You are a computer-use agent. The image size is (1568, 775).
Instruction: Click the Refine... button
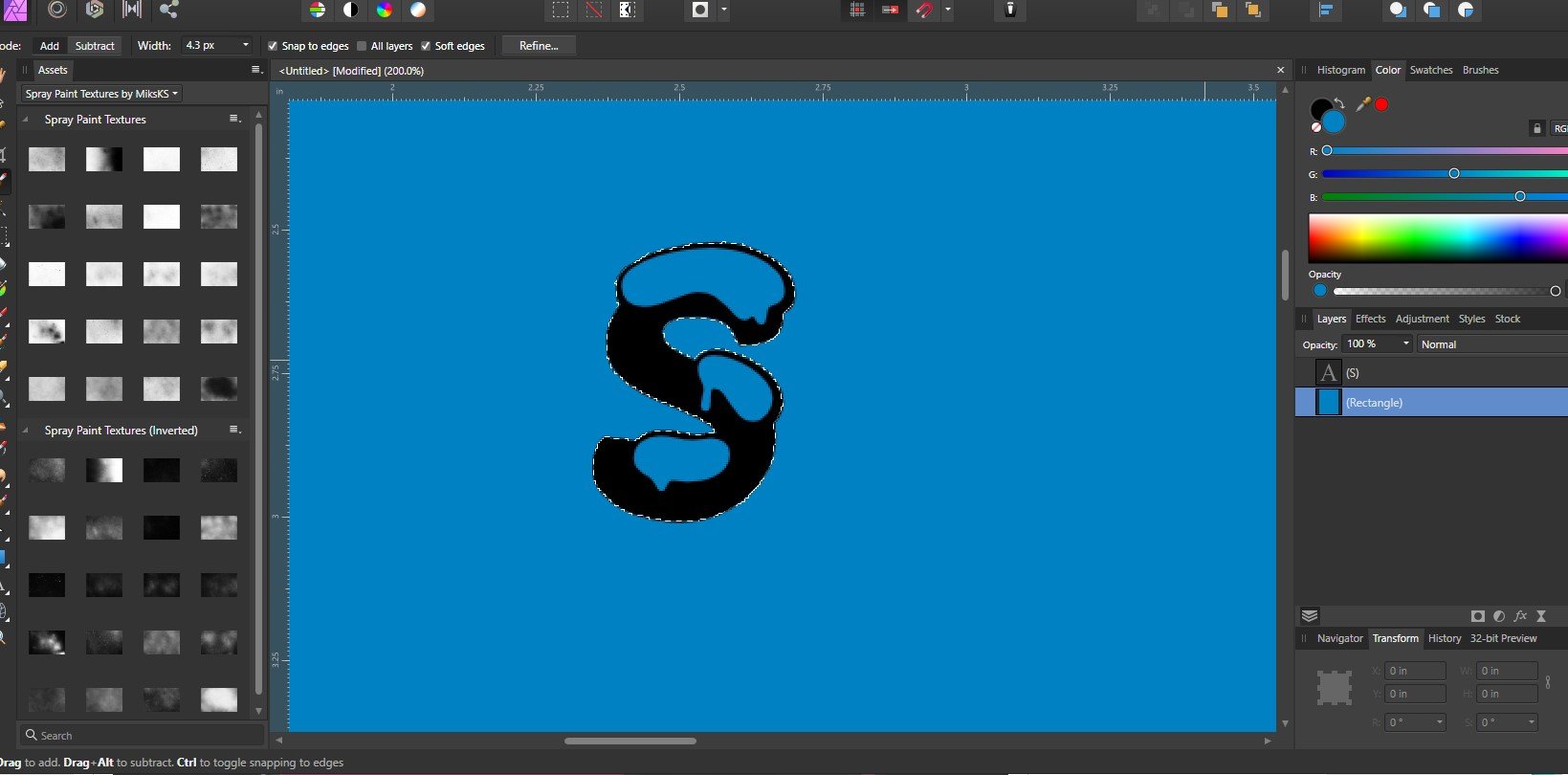pos(539,46)
